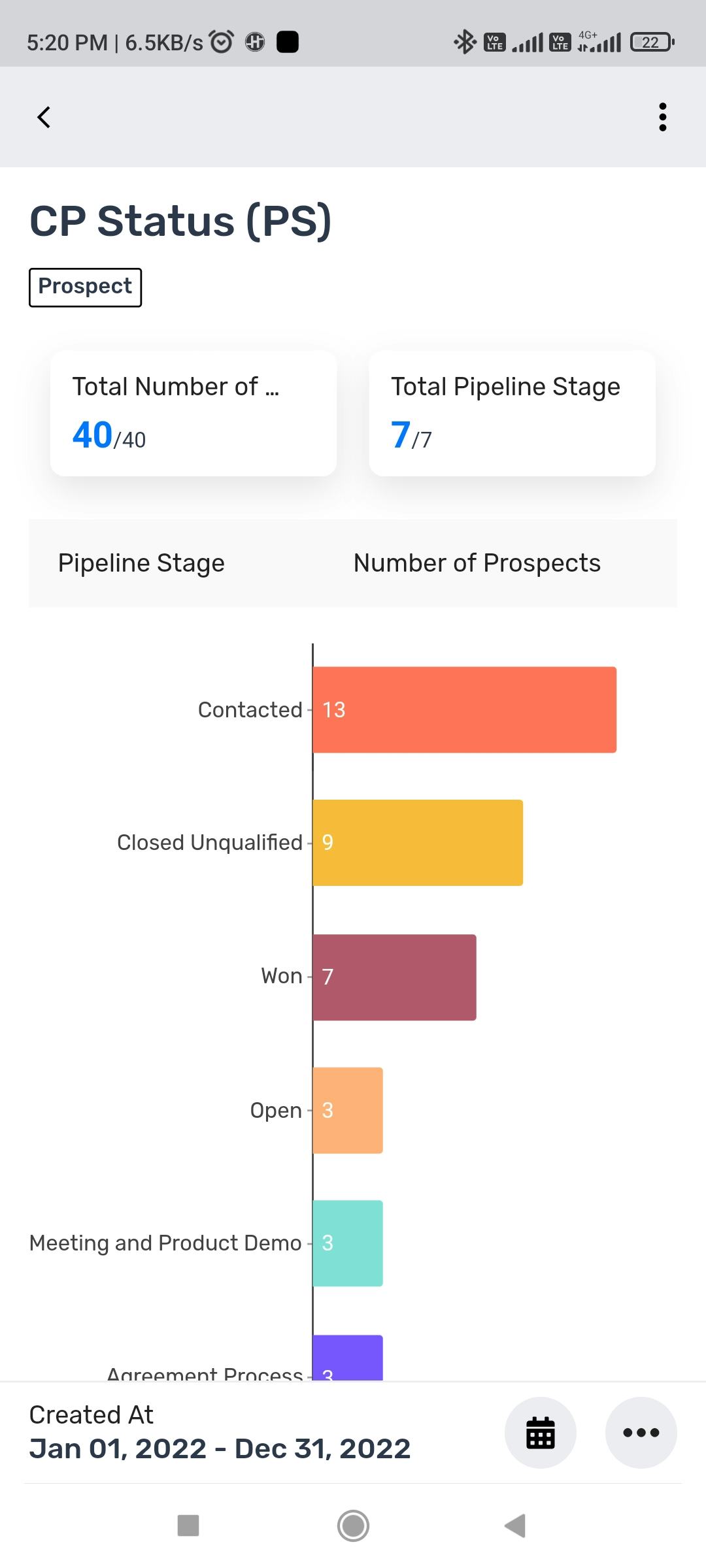
Task: Tap the Won bar showing 7
Action: click(x=394, y=977)
